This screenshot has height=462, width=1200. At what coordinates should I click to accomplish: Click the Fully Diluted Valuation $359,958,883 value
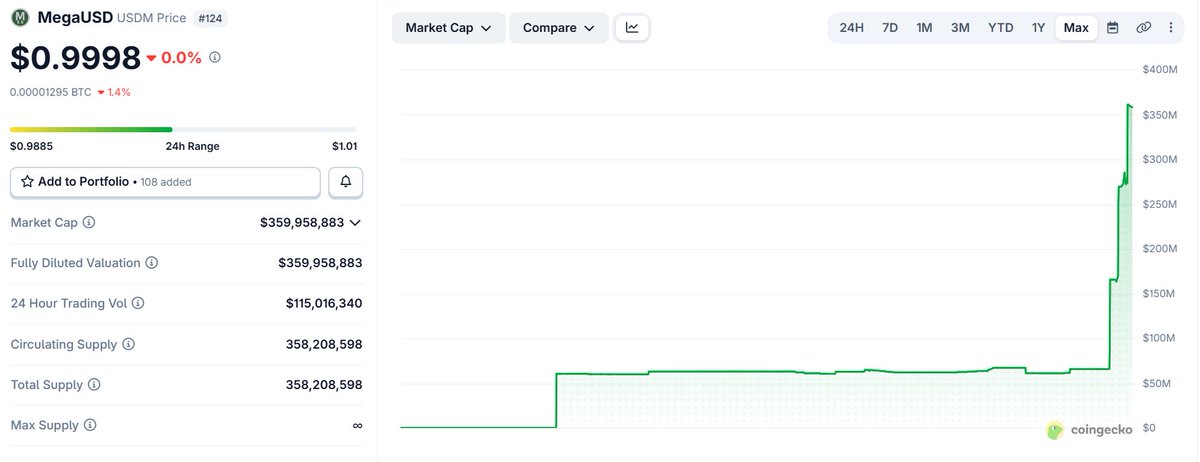[x=320, y=263]
